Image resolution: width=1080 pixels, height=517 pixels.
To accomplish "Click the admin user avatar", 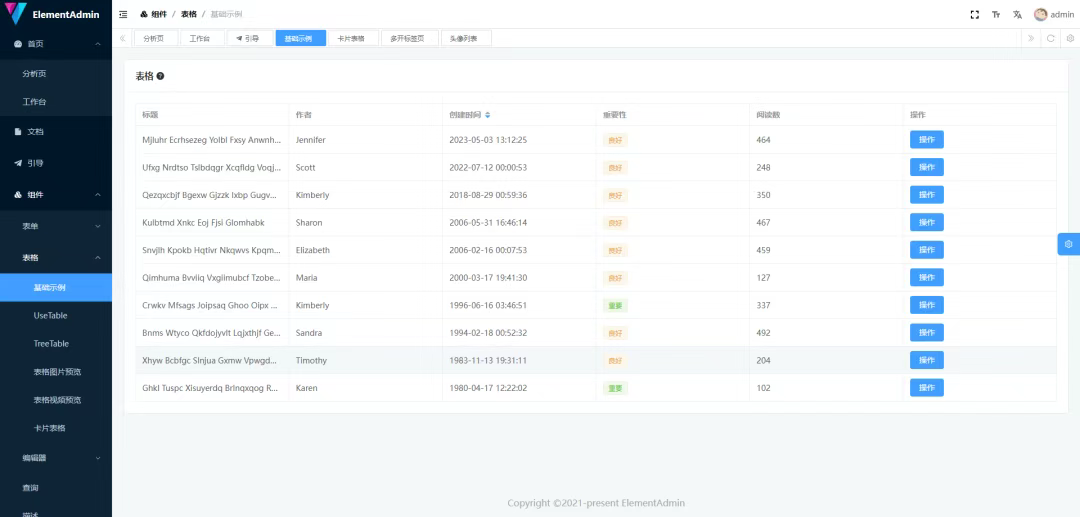I will pyautogui.click(x=1040, y=14).
